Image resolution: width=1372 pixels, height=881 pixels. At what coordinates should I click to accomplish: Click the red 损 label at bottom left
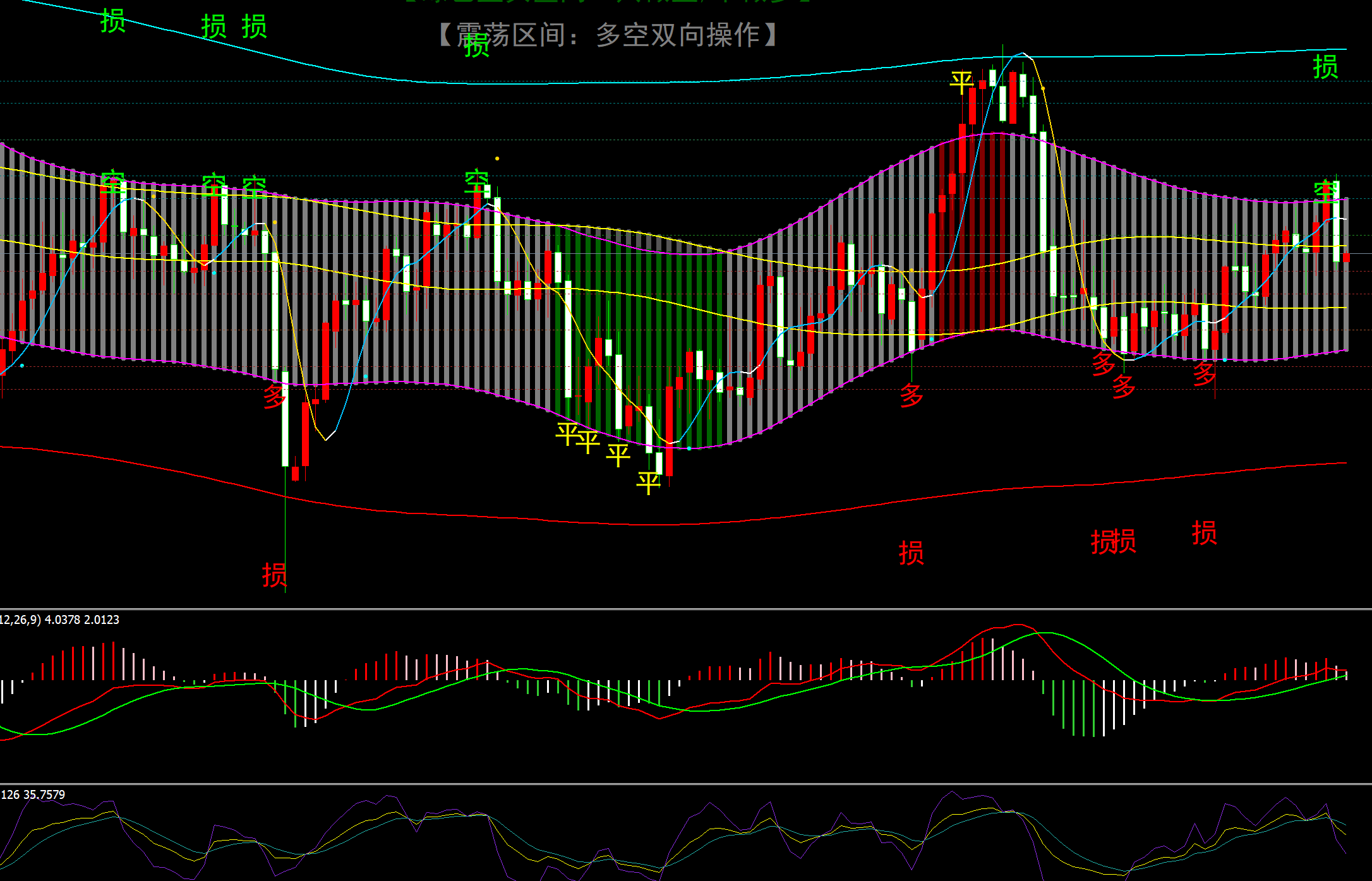274,575
